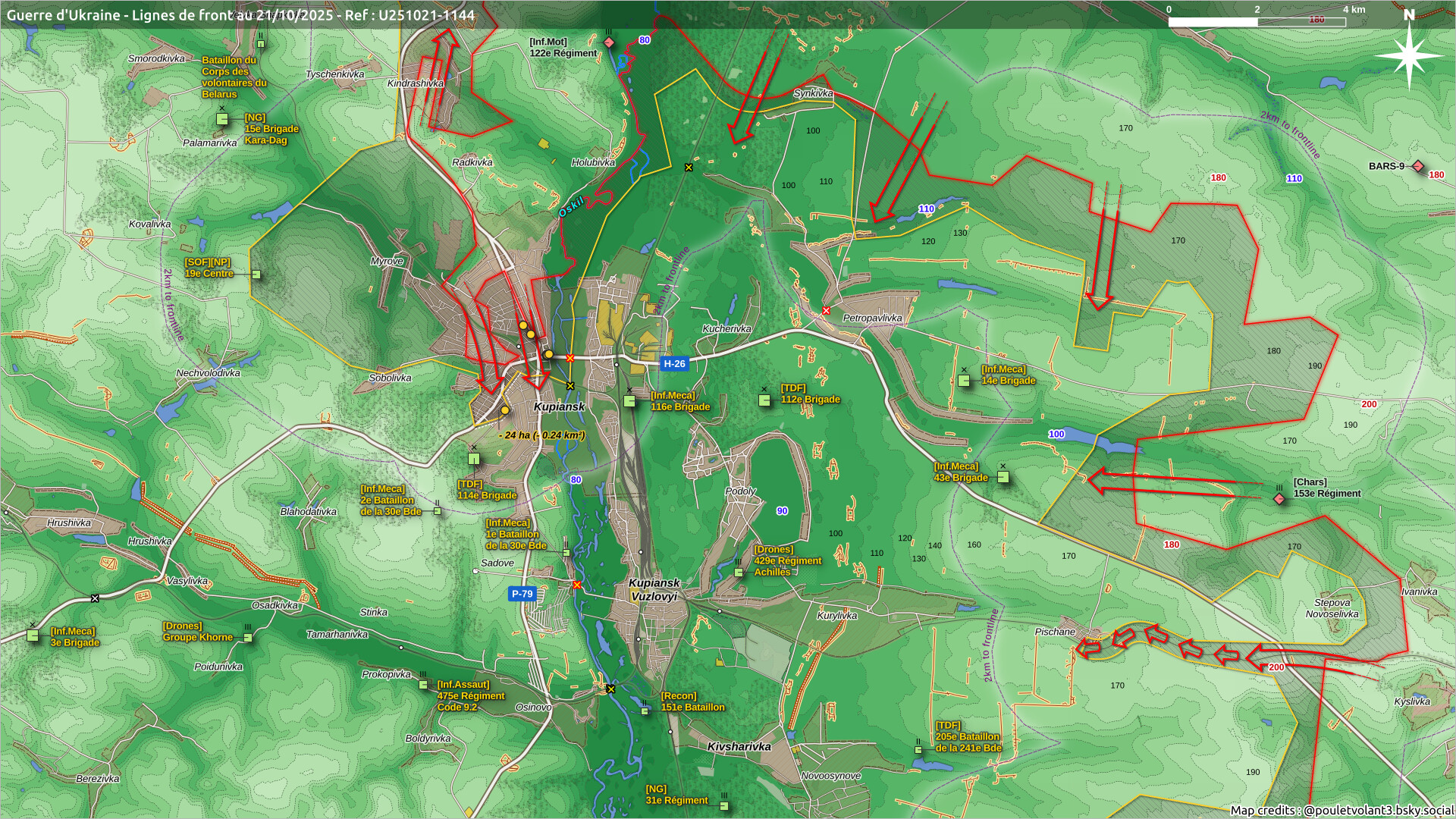Click the -24 ha area change annotation
Image resolution: width=1456 pixels, height=819 pixels.
tap(541, 435)
